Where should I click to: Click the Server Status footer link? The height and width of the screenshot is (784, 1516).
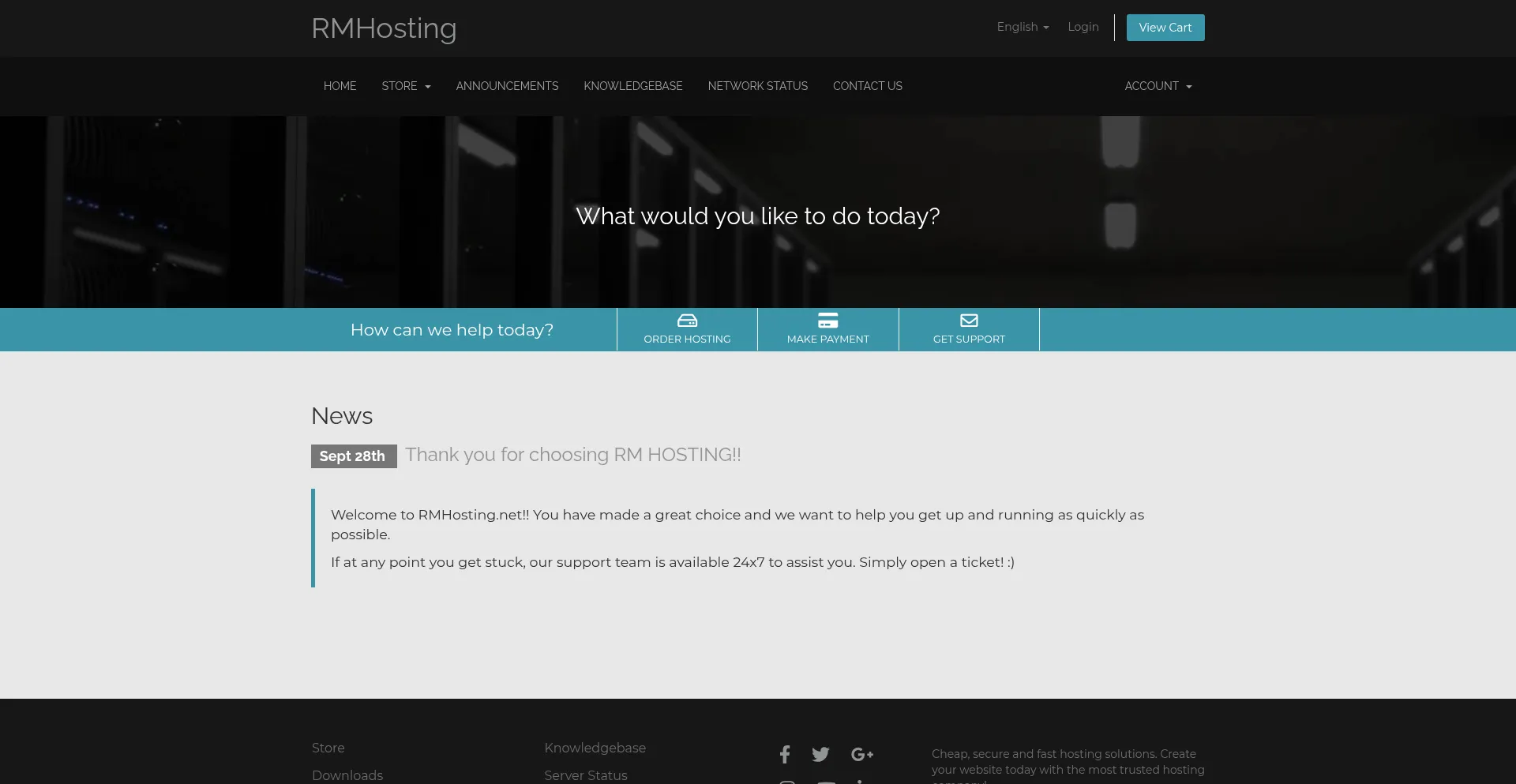point(585,775)
